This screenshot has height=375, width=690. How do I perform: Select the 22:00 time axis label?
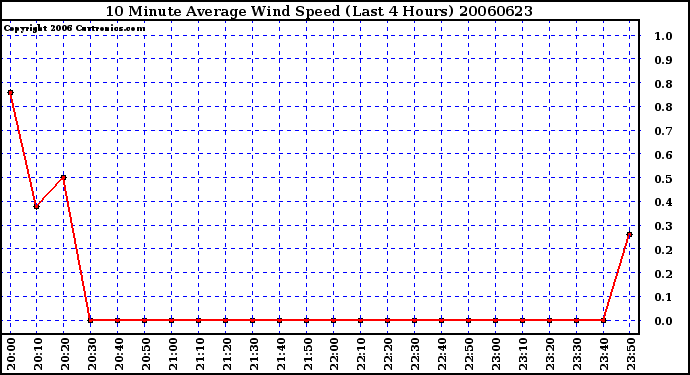[335, 354]
